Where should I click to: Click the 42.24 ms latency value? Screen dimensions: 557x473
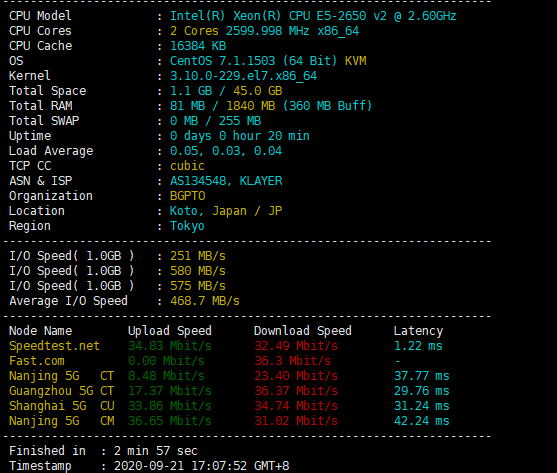pyautogui.click(x=422, y=421)
